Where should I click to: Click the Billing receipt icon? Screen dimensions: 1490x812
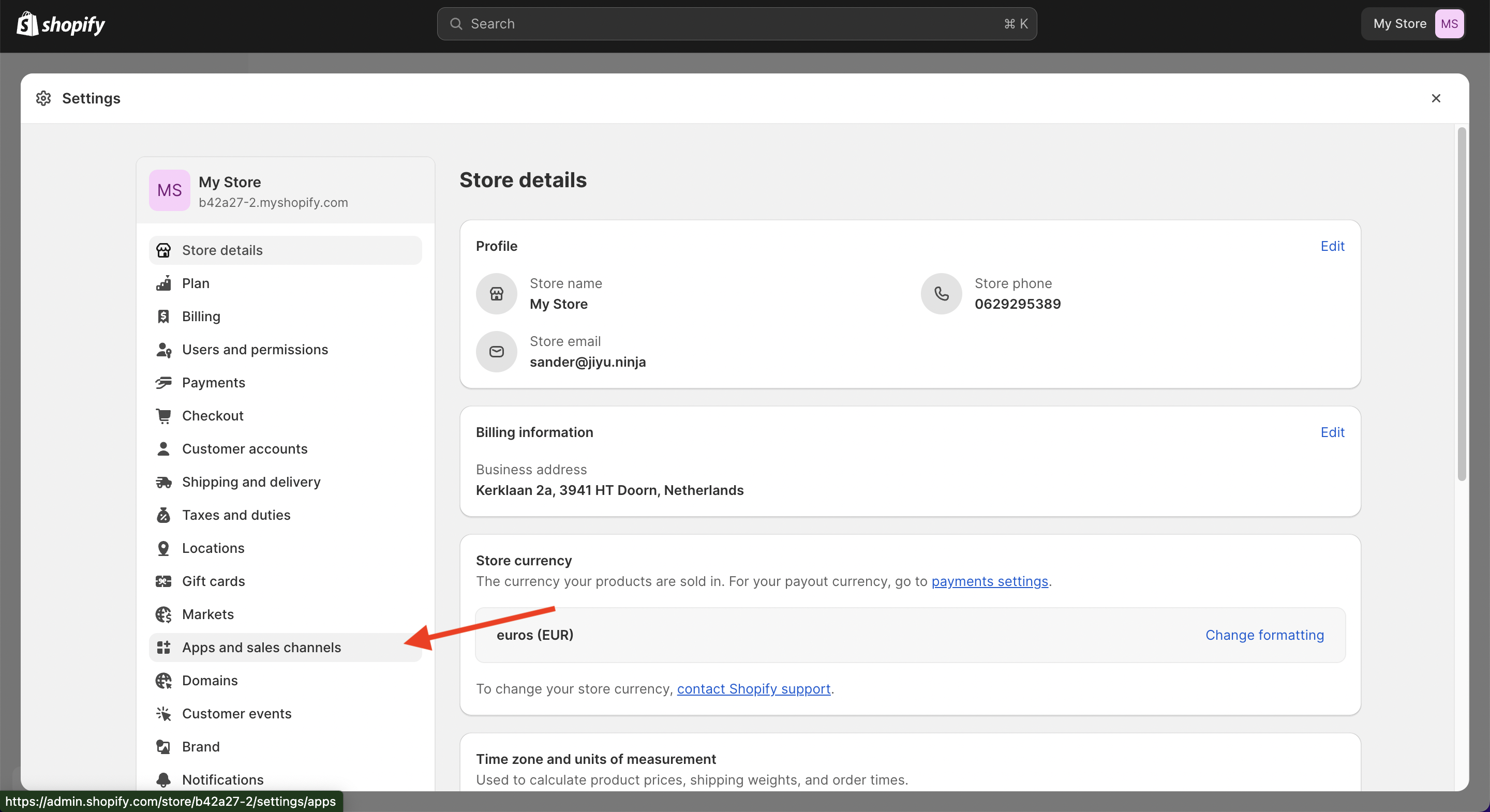(x=163, y=317)
